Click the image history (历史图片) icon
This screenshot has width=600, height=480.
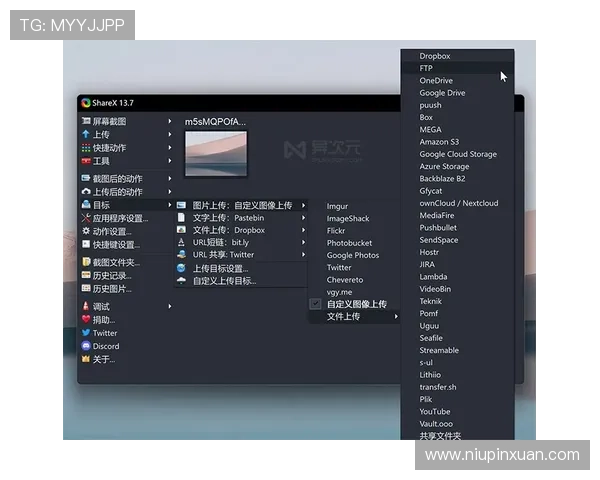coord(86,288)
